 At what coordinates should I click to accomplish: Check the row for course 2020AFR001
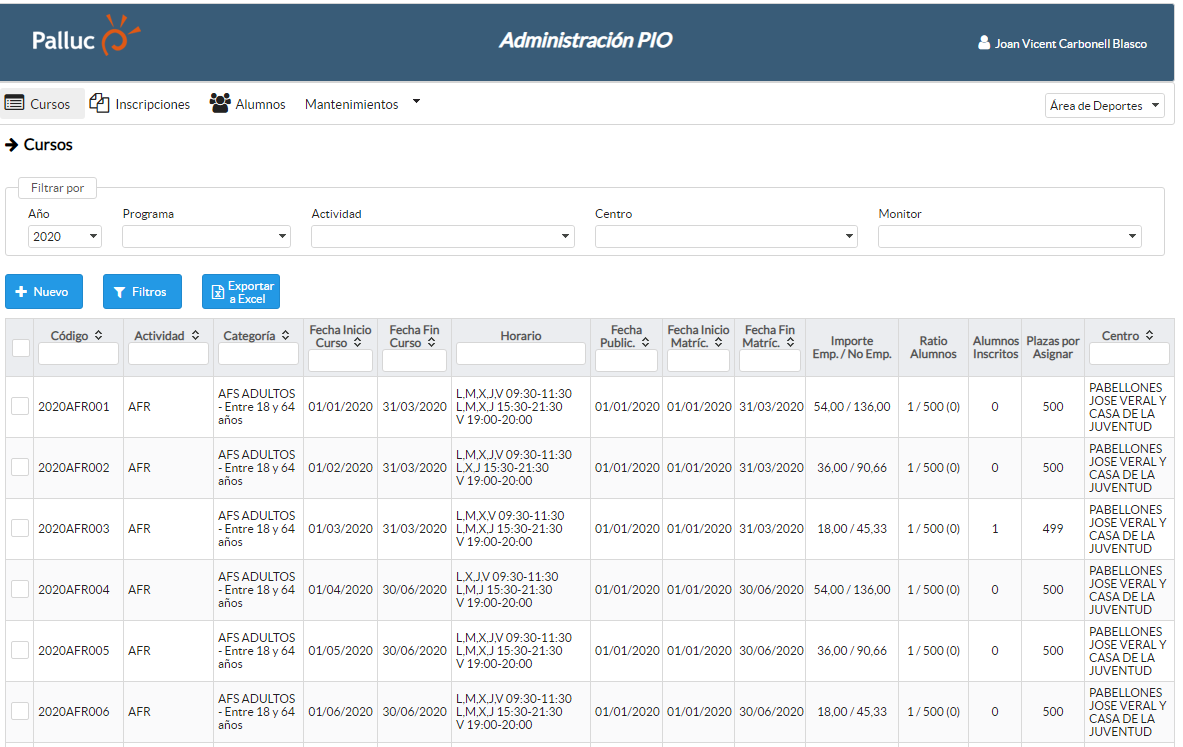(20, 406)
